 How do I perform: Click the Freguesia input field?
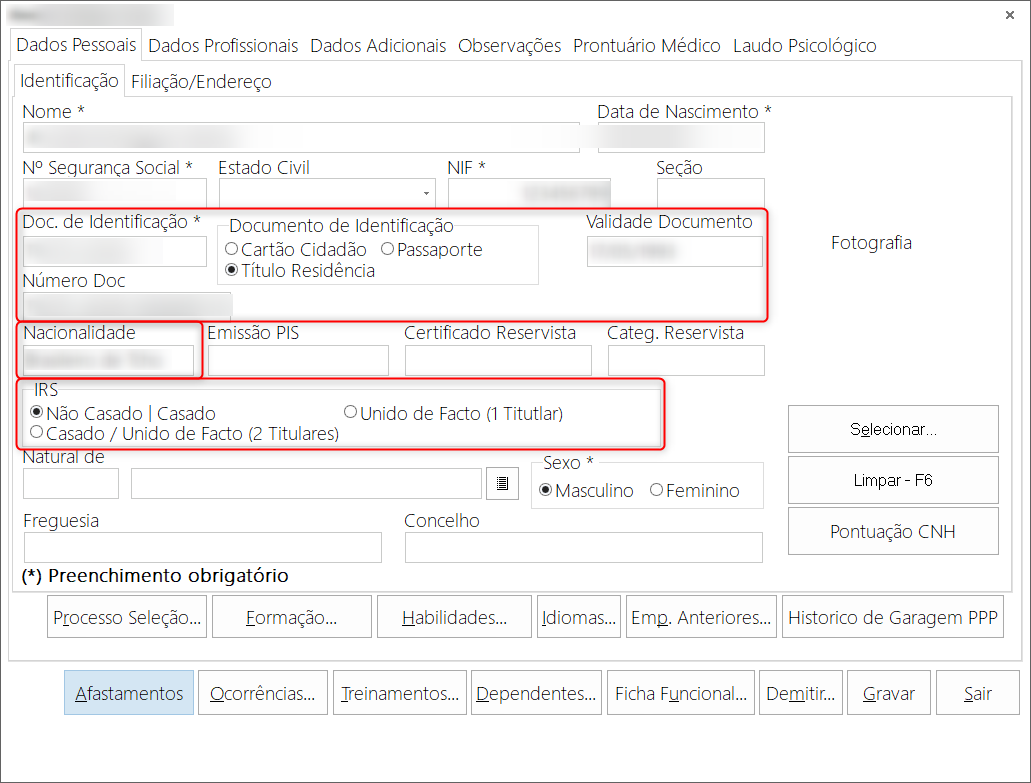203,547
